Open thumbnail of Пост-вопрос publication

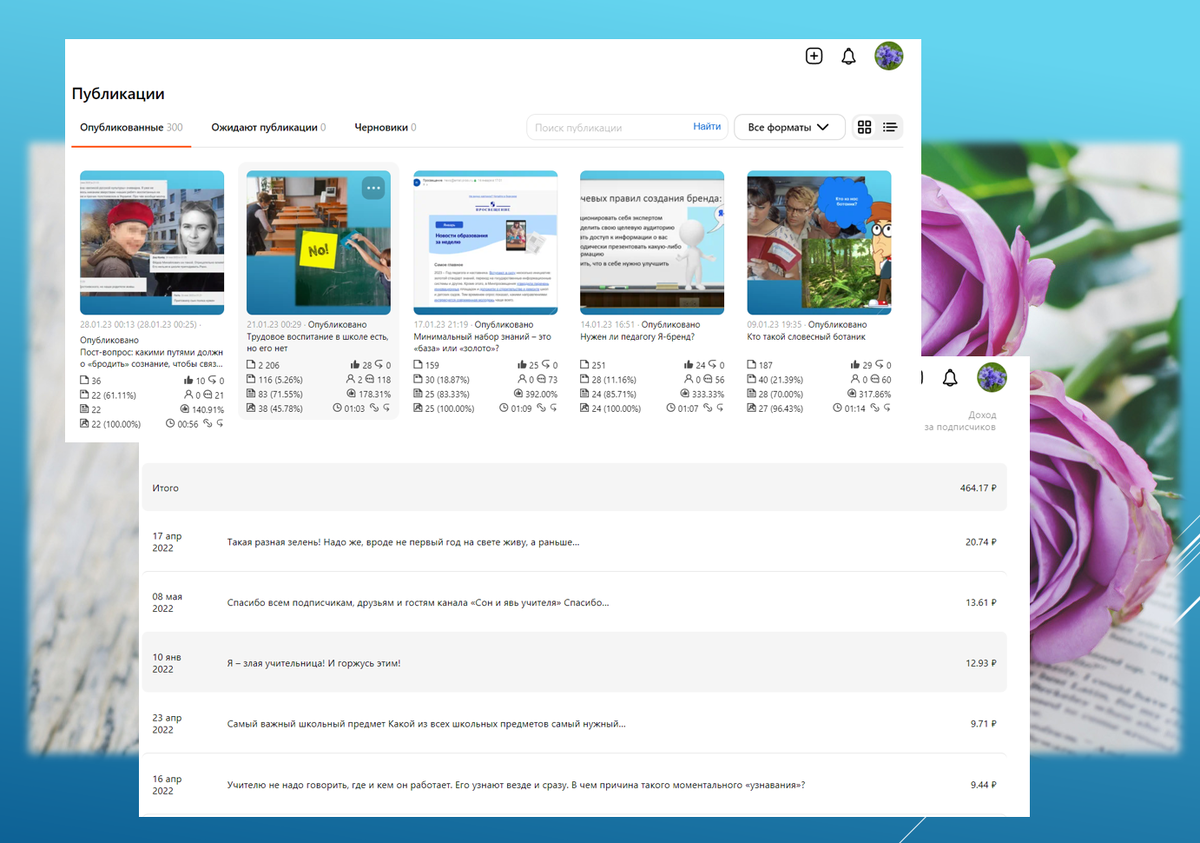pos(152,243)
